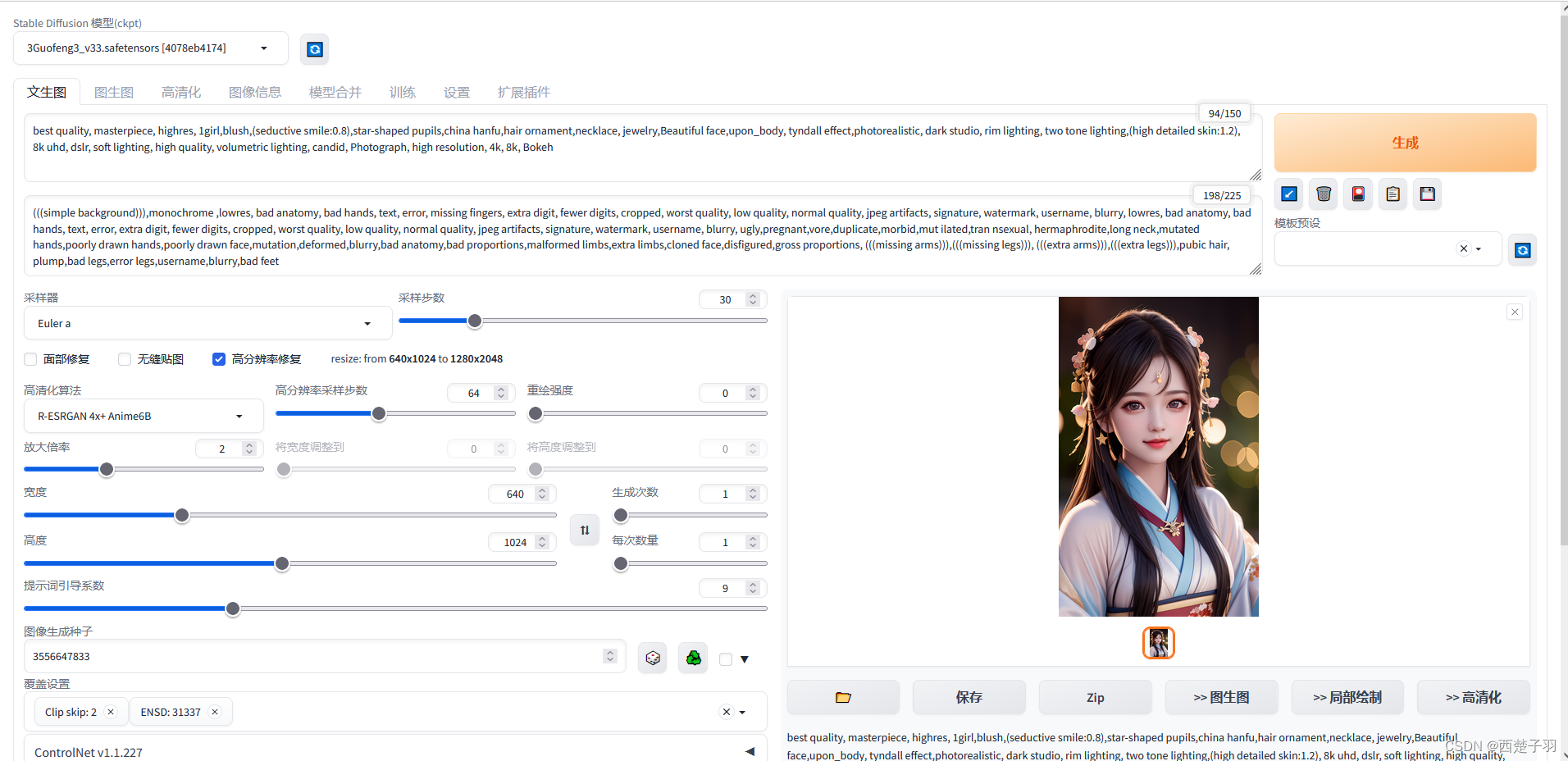Click the trash can icon to clear prompt
The height and width of the screenshot is (761, 1568).
pos(1324,194)
